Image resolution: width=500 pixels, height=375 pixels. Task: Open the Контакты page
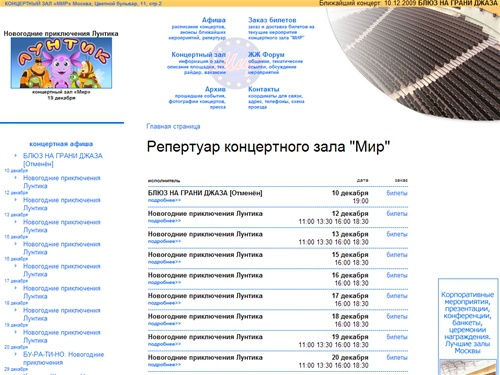pyautogui.click(x=264, y=89)
